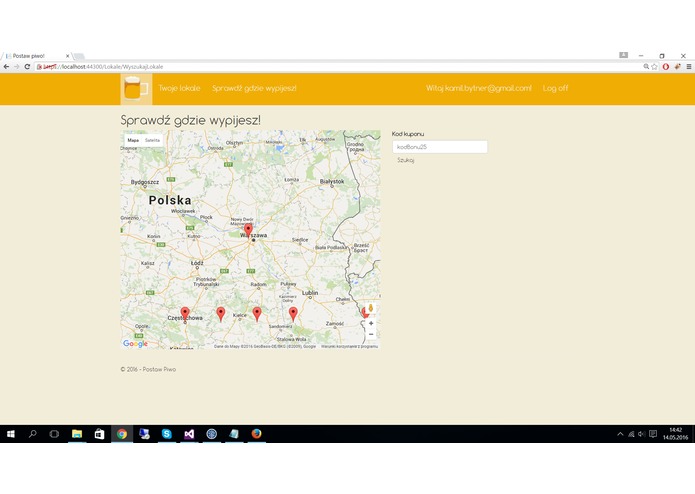
Task: Click the map marker on Warszawa
Action: point(249,230)
